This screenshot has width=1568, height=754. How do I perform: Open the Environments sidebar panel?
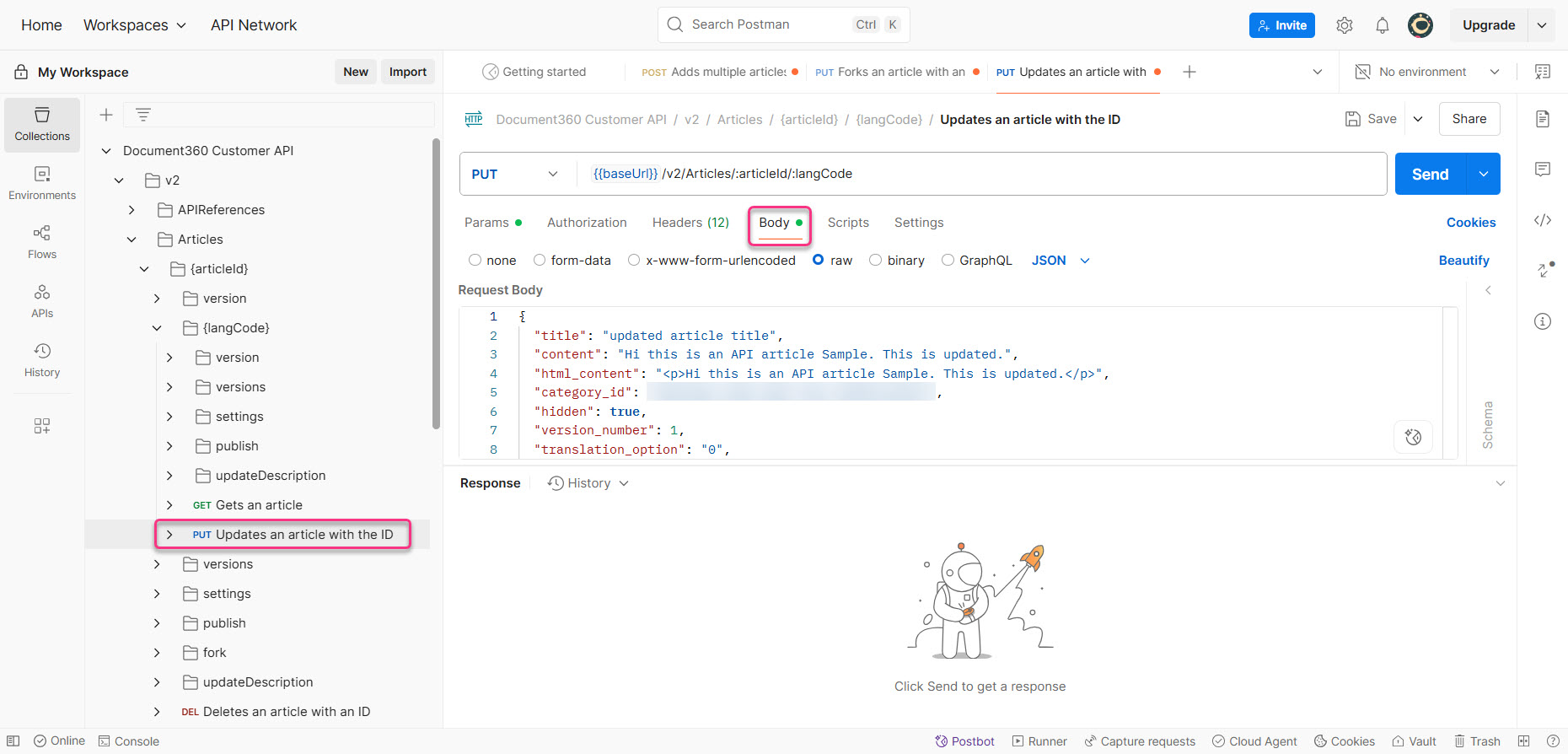point(42,184)
